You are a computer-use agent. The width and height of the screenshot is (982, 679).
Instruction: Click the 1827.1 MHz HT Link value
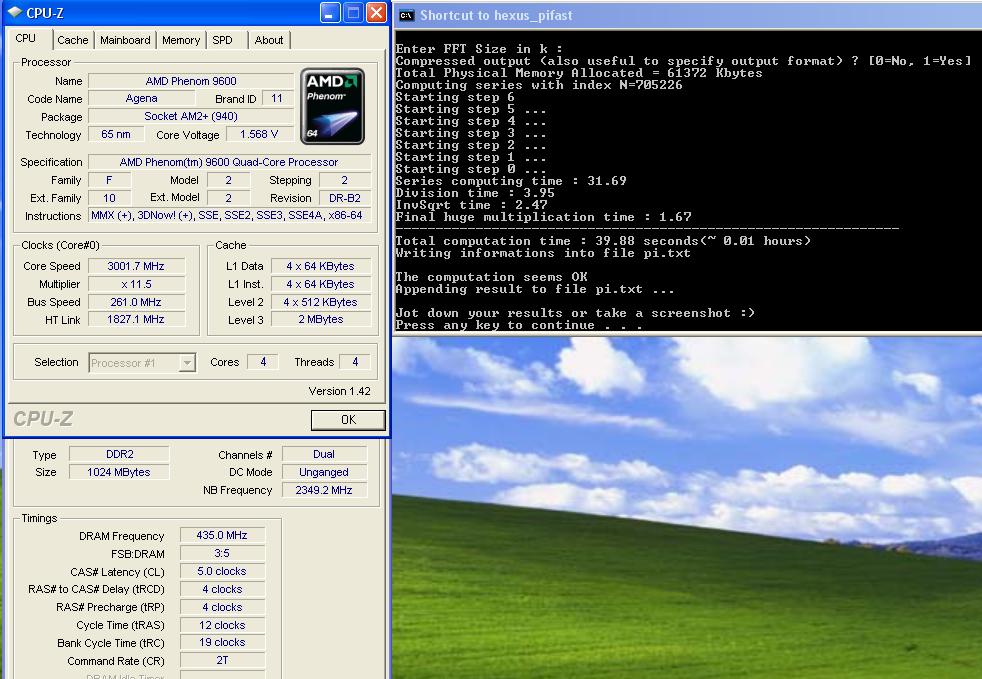point(137,319)
